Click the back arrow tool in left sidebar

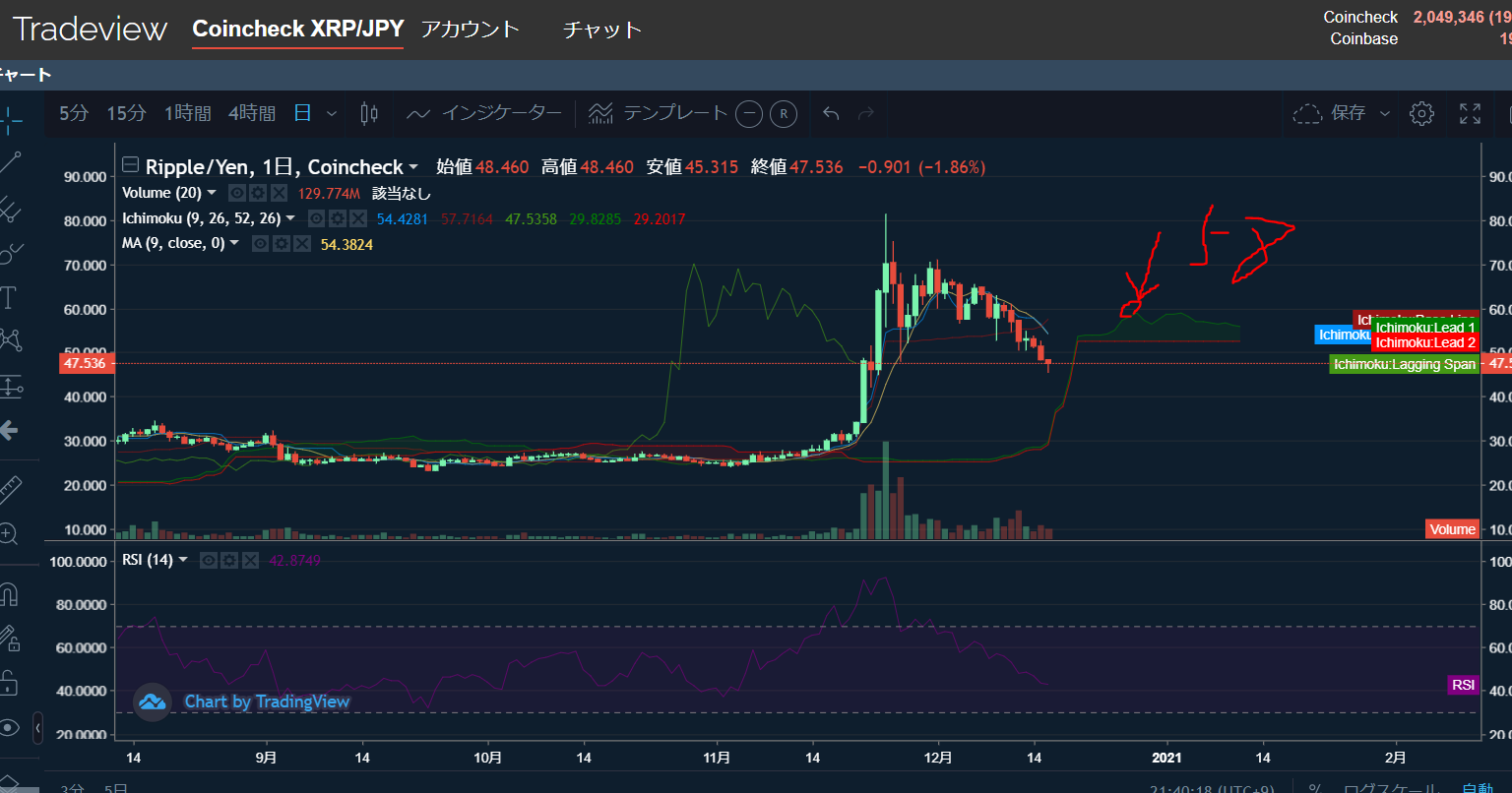point(9,430)
